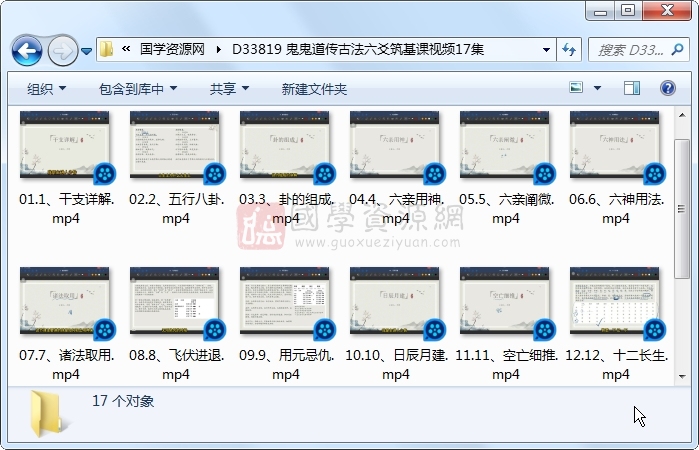Image resolution: width=699 pixels, height=450 pixels.
Task: Open the 包含到库中 menu
Action: point(138,89)
